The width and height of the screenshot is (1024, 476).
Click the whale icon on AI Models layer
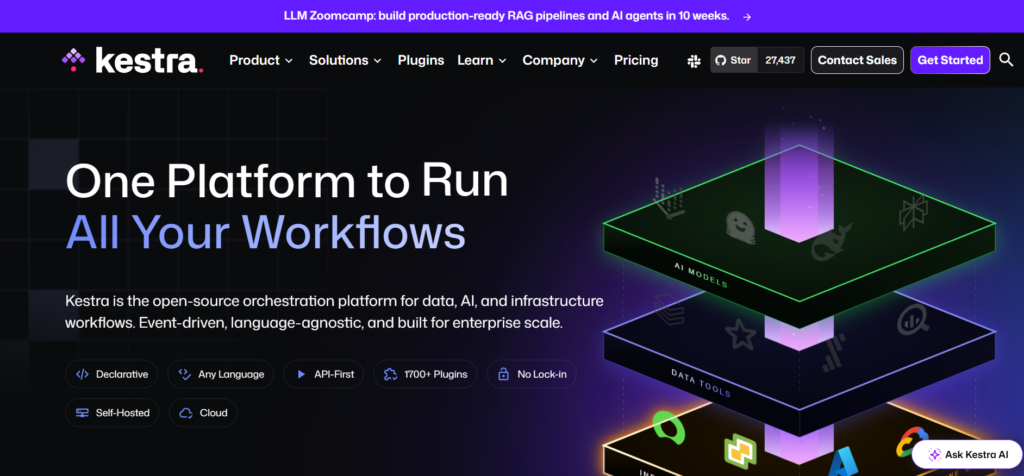click(831, 243)
